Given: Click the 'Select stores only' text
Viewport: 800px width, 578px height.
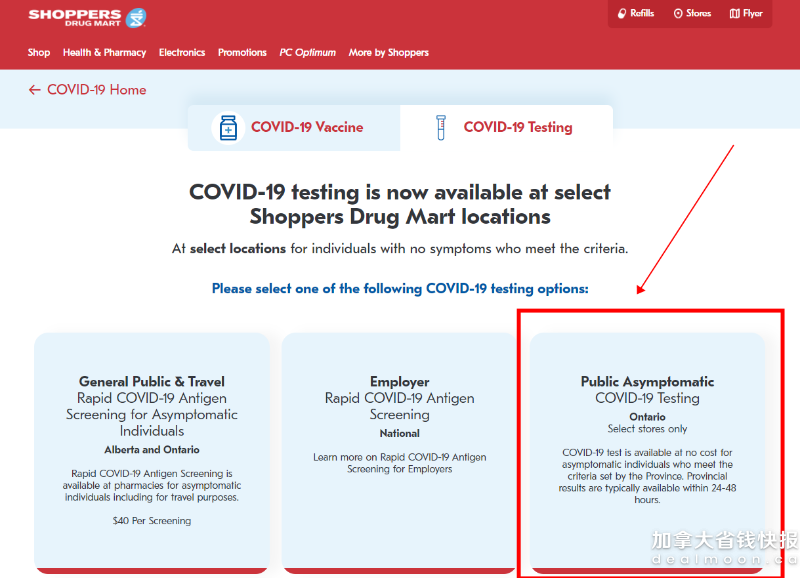Looking at the screenshot, I should (647, 429).
